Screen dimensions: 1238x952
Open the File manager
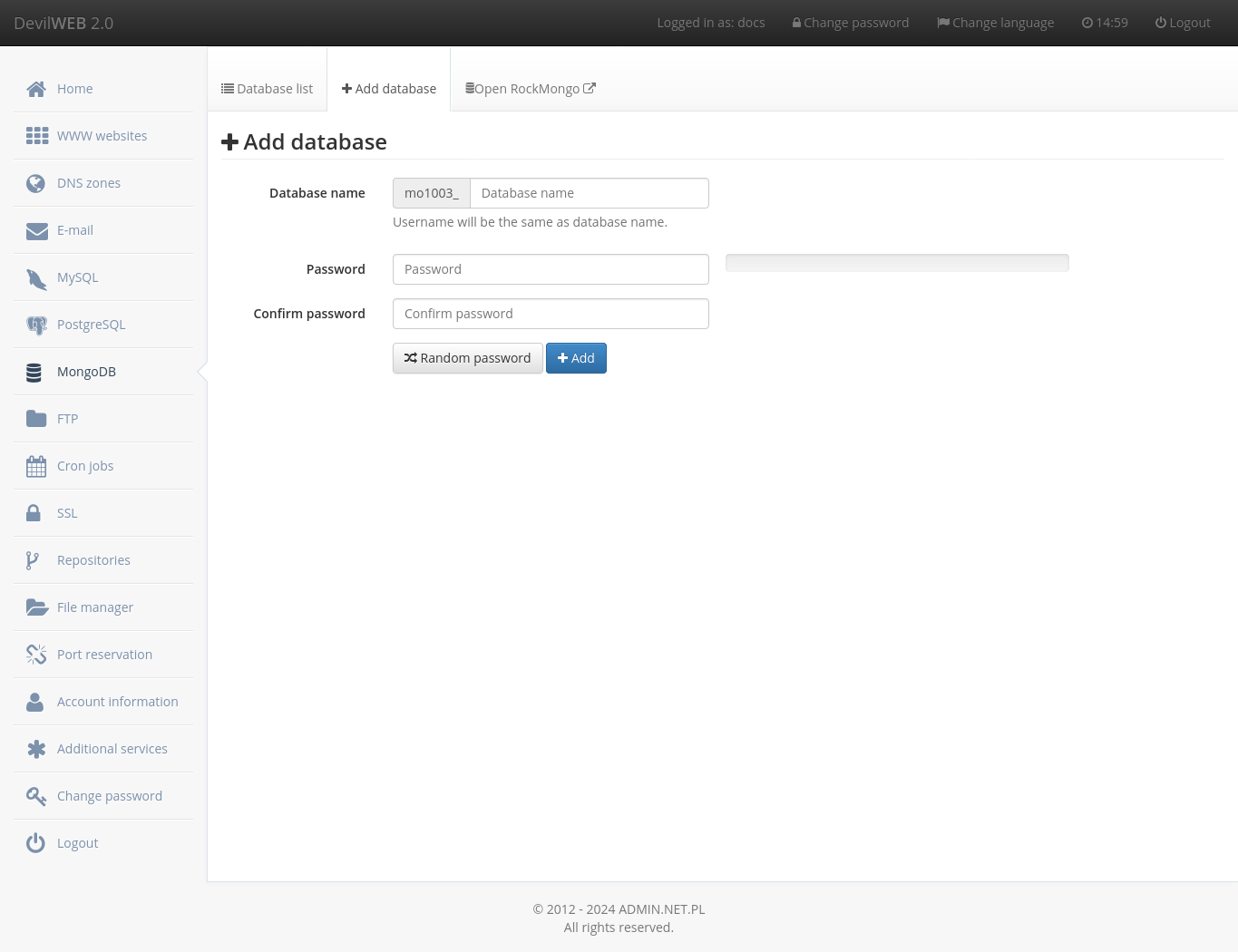click(94, 607)
